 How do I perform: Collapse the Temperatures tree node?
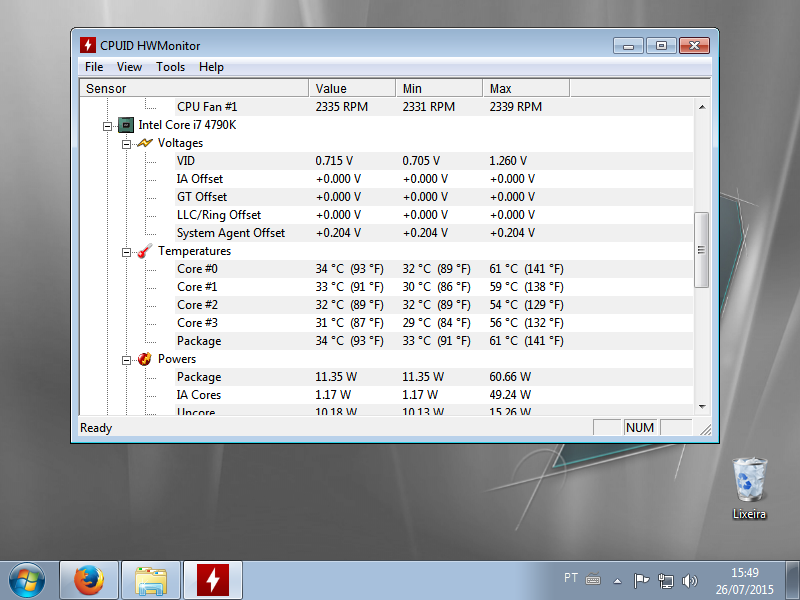(126, 252)
